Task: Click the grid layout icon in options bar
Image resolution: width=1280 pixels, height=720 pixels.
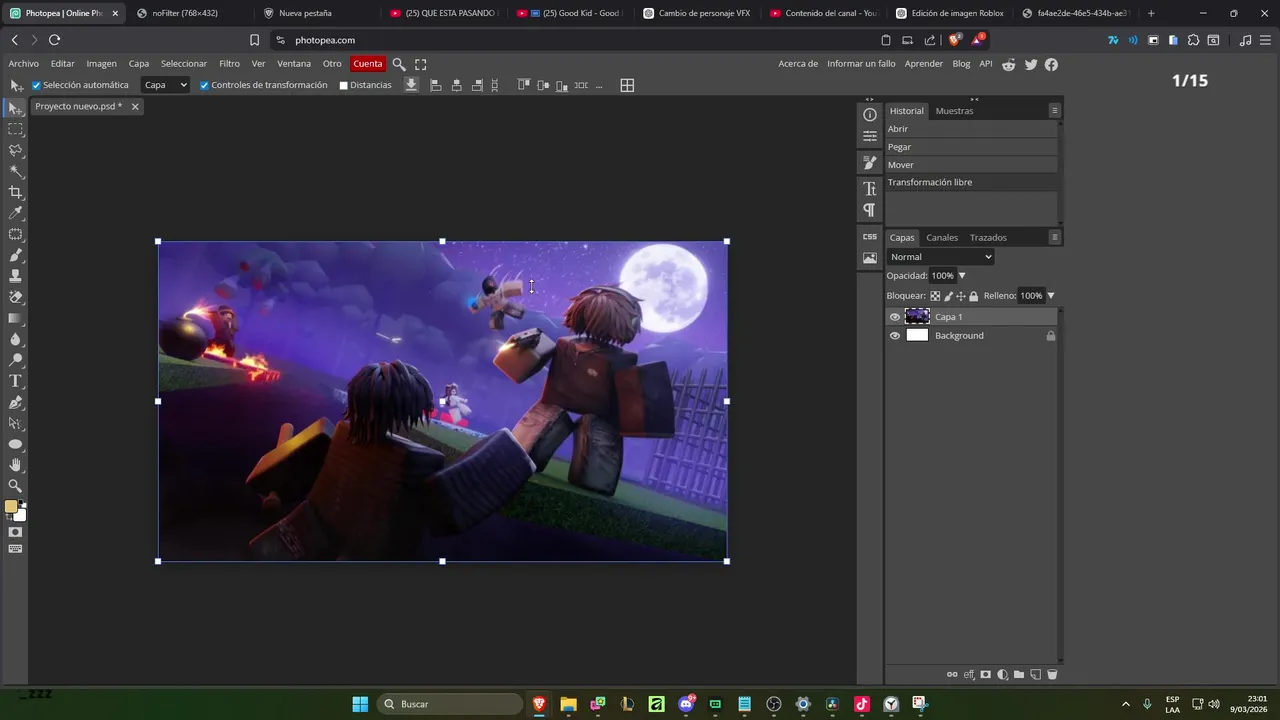Action: click(627, 85)
